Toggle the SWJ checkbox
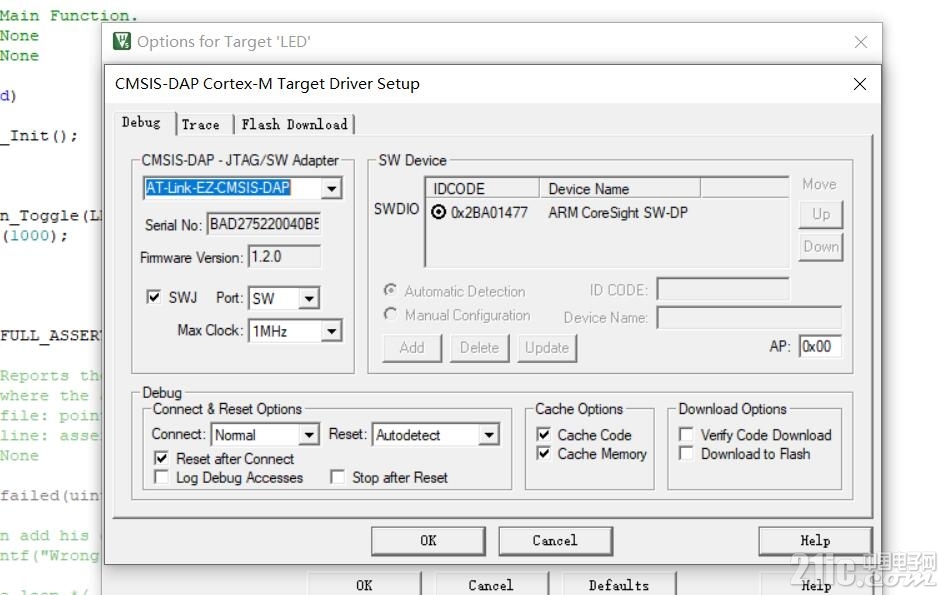This screenshot has height=595, width=944. click(x=154, y=297)
